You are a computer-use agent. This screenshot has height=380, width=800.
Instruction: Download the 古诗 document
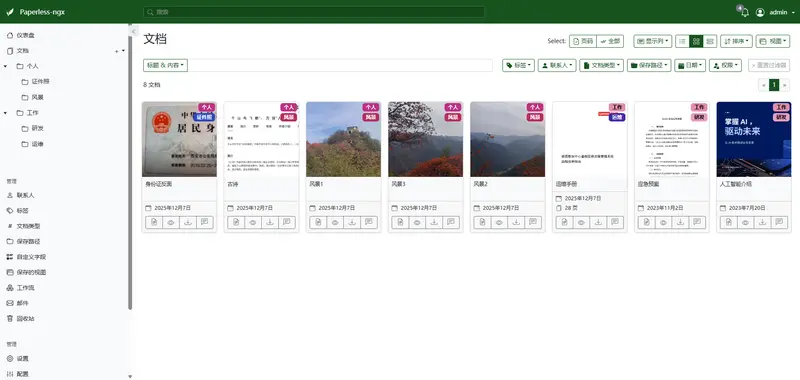click(270, 222)
